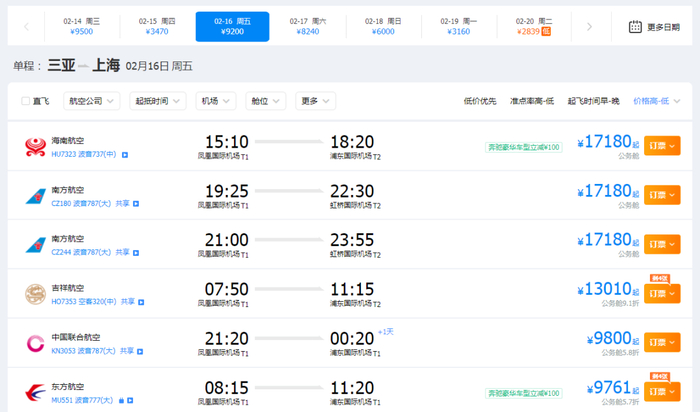Tick the 直飞 direct flight checkbox
This screenshot has height=412, width=700.
point(25,101)
